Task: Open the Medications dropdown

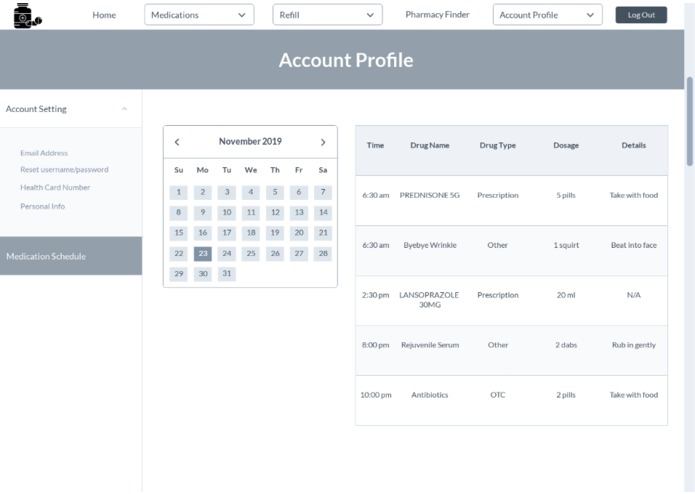Action: point(199,15)
